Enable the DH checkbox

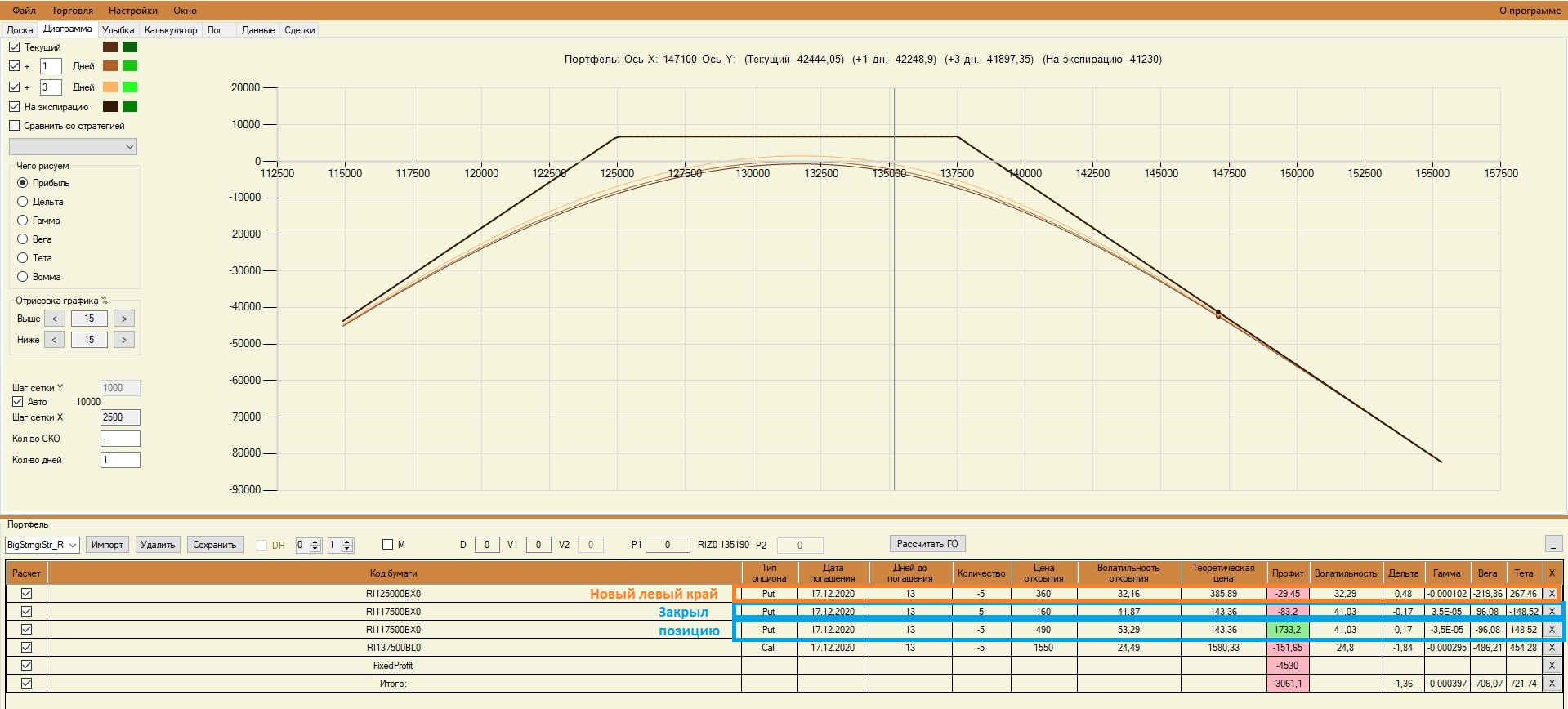pos(262,545)
